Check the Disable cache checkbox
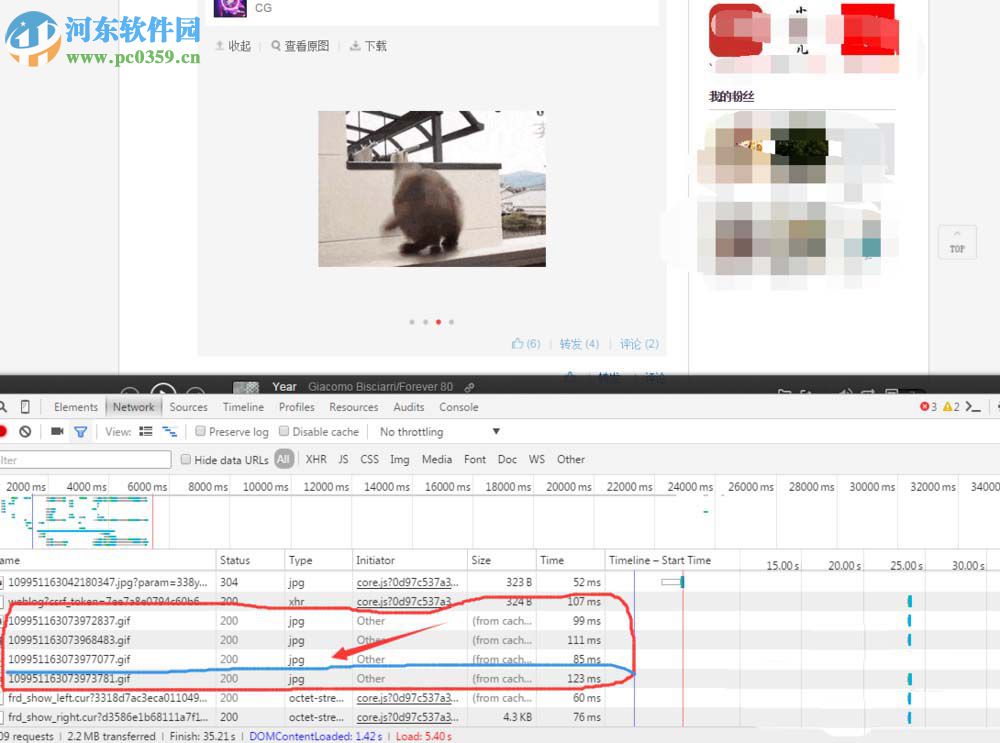The width and height of the screenshot is (1000, 743). [x=285, y=431]
